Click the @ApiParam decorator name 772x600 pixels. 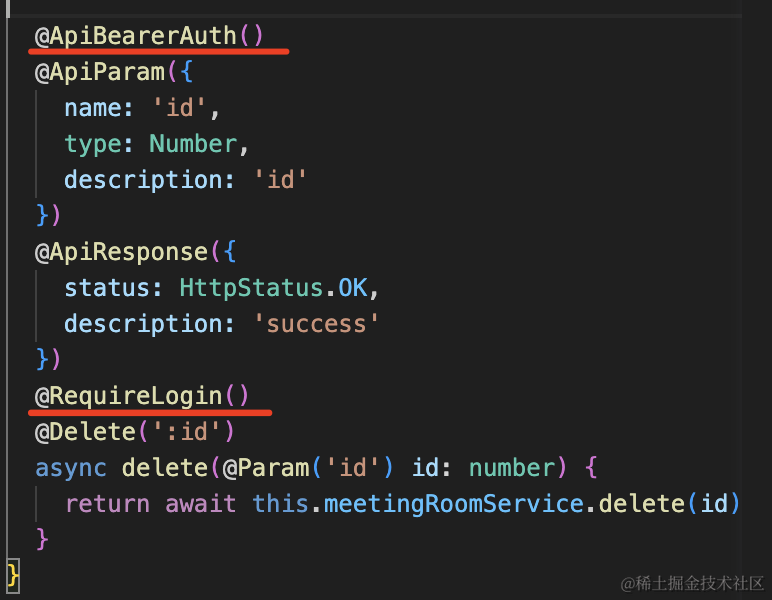tap(94, 72)
